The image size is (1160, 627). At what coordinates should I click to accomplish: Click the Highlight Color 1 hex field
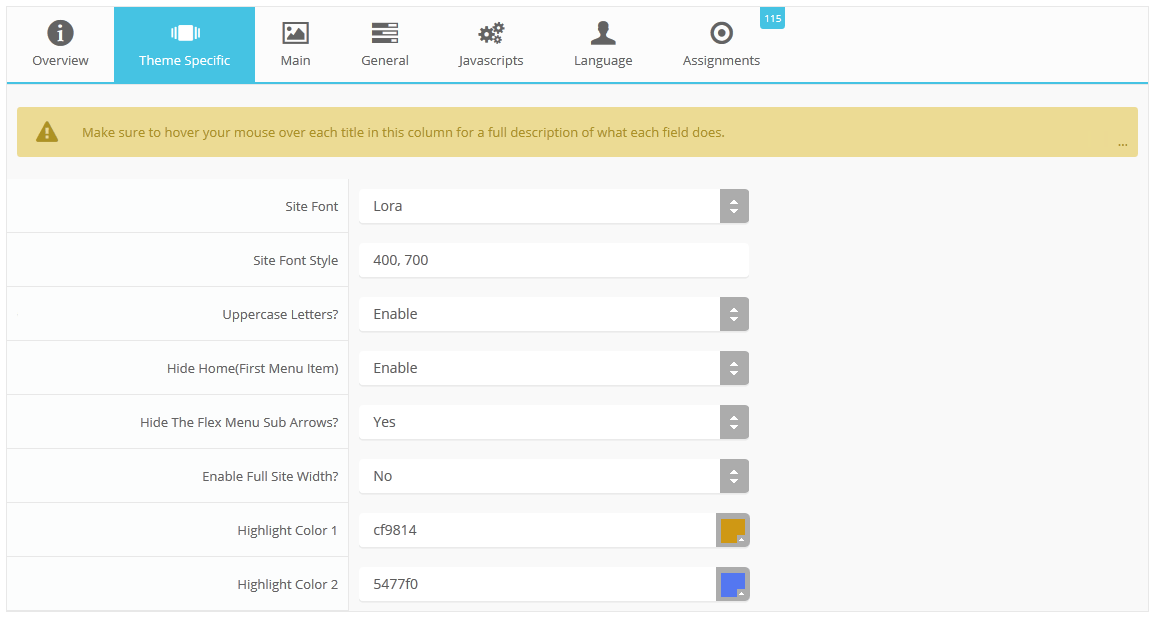pyautogui.click(x=537, y=530)
